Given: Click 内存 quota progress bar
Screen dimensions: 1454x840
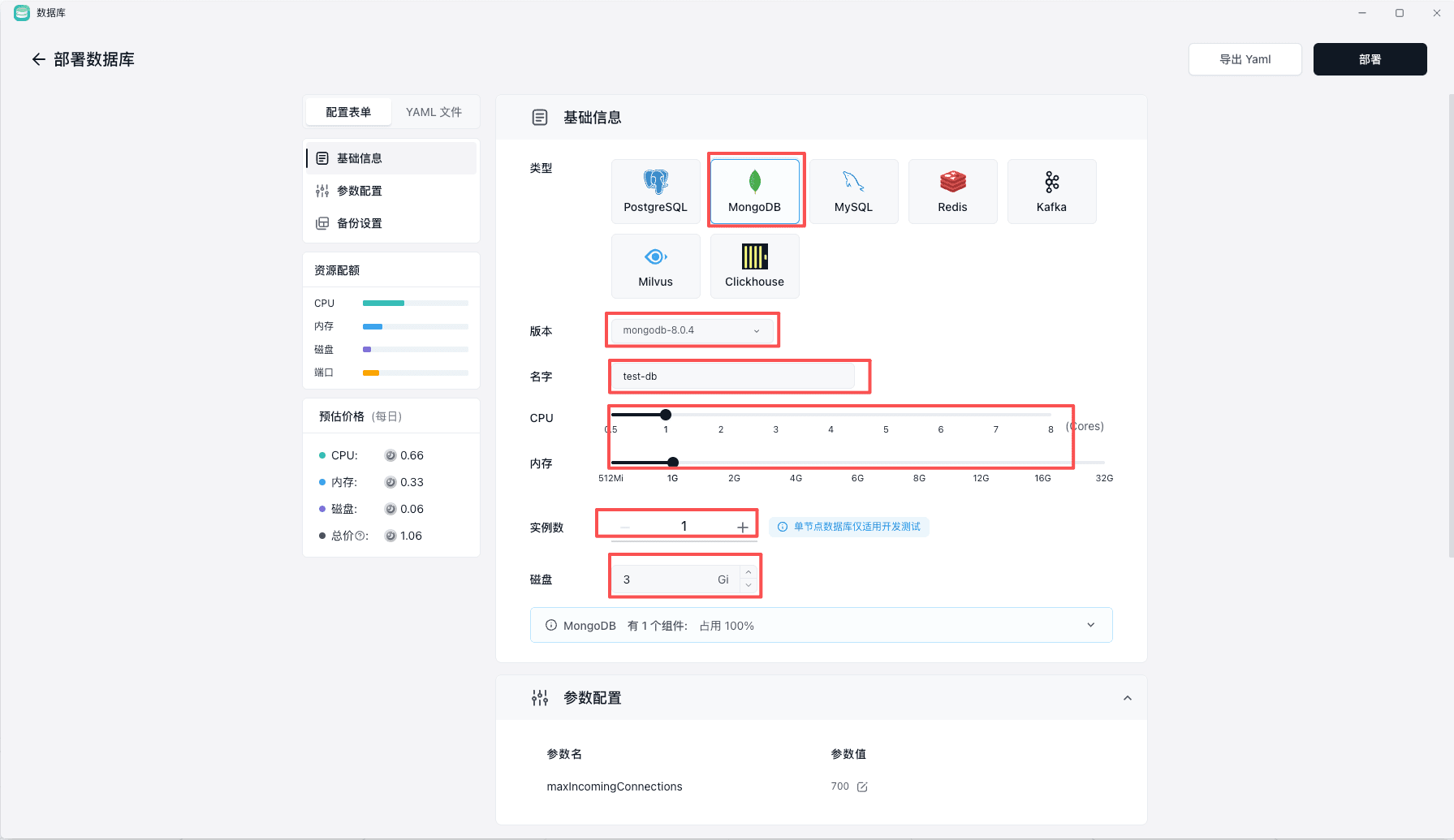Looking at the screenshot, I should (x=416, y=326).
